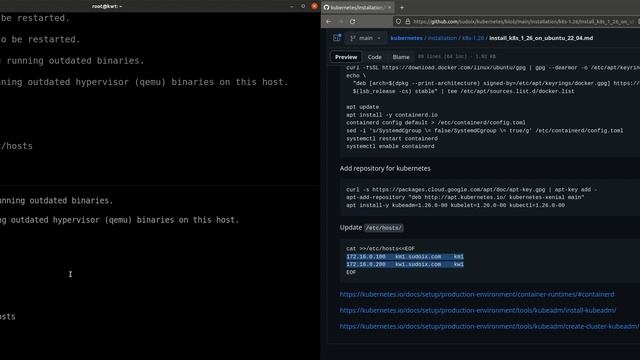640x360 pixels.
Task: Click the 'apt install -y containerd.io' line
Action: point(392,115)
